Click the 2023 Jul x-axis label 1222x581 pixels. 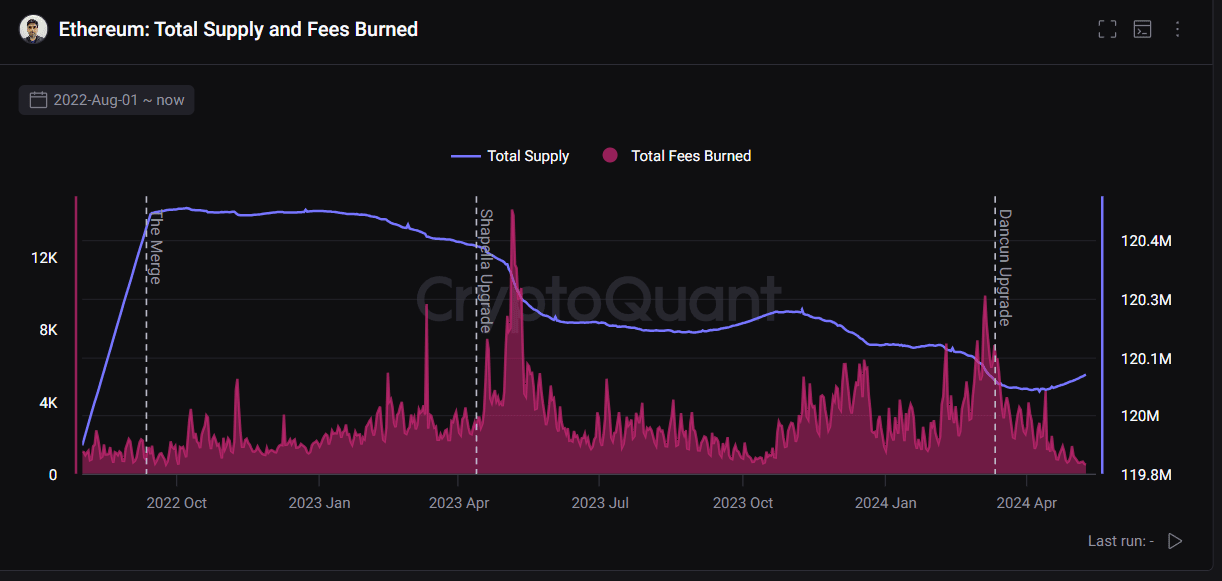click(x=602, y=503)
